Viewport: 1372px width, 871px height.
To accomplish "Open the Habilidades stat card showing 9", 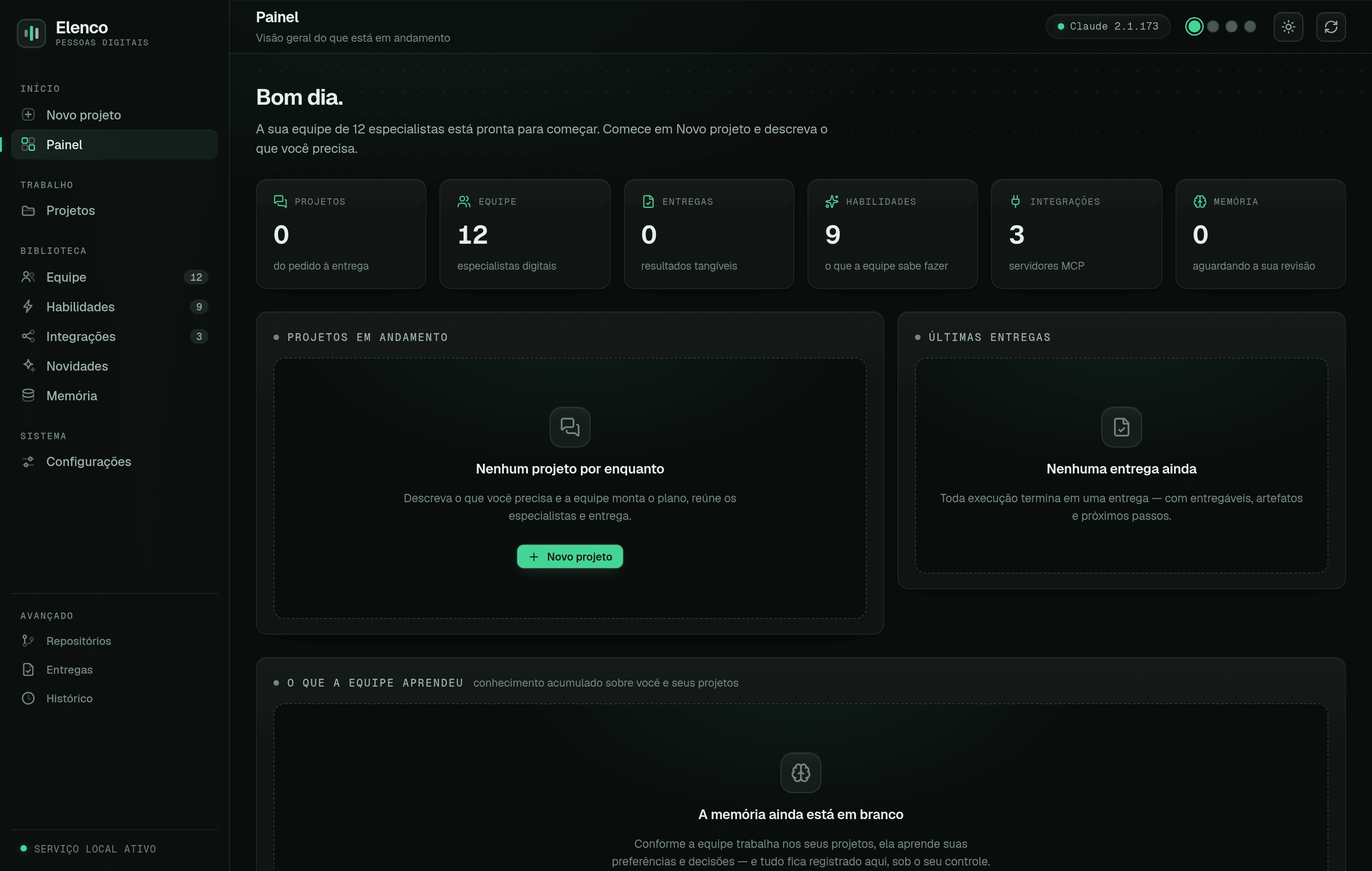I will click(892, 234).
